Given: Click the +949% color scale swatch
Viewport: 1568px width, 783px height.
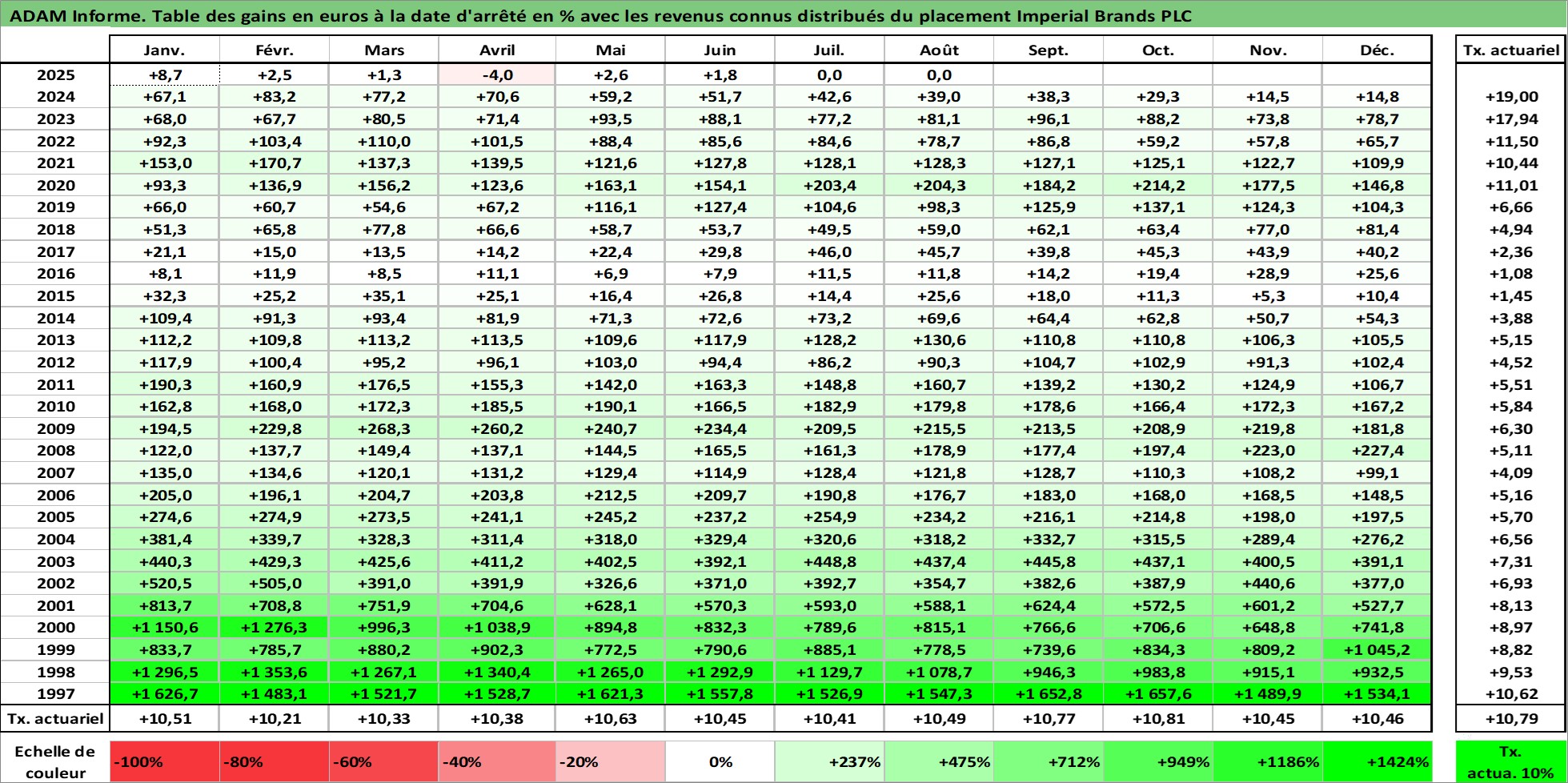Looking at the screenshot, I should (1158, 762).
